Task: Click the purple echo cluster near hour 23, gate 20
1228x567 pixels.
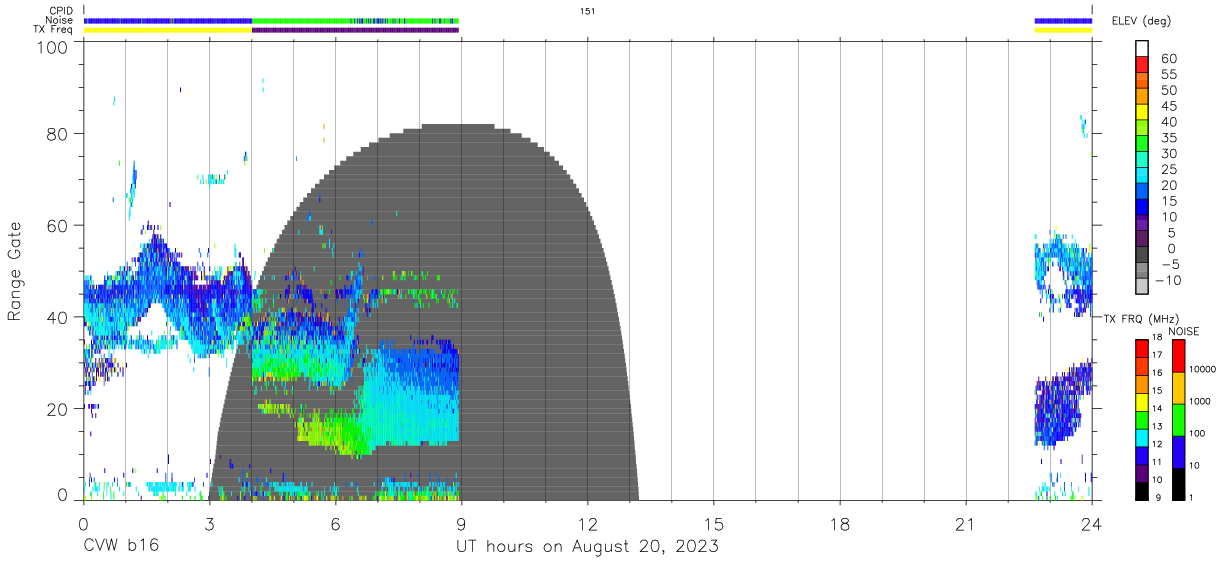Action: (x=1060, y=408)
